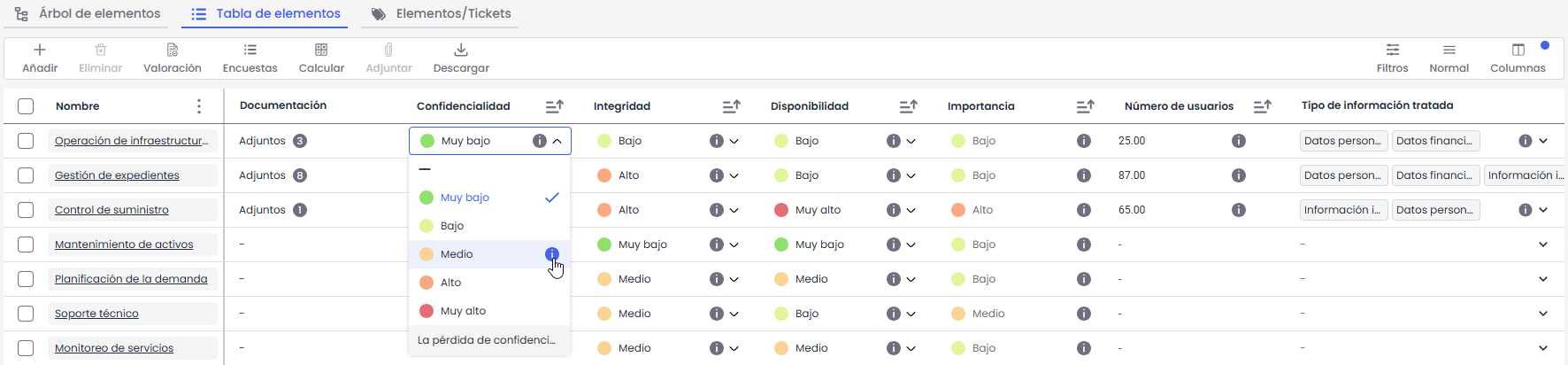
Task: Select the Soporte técnico row checkbox
Action: [26, 314]
